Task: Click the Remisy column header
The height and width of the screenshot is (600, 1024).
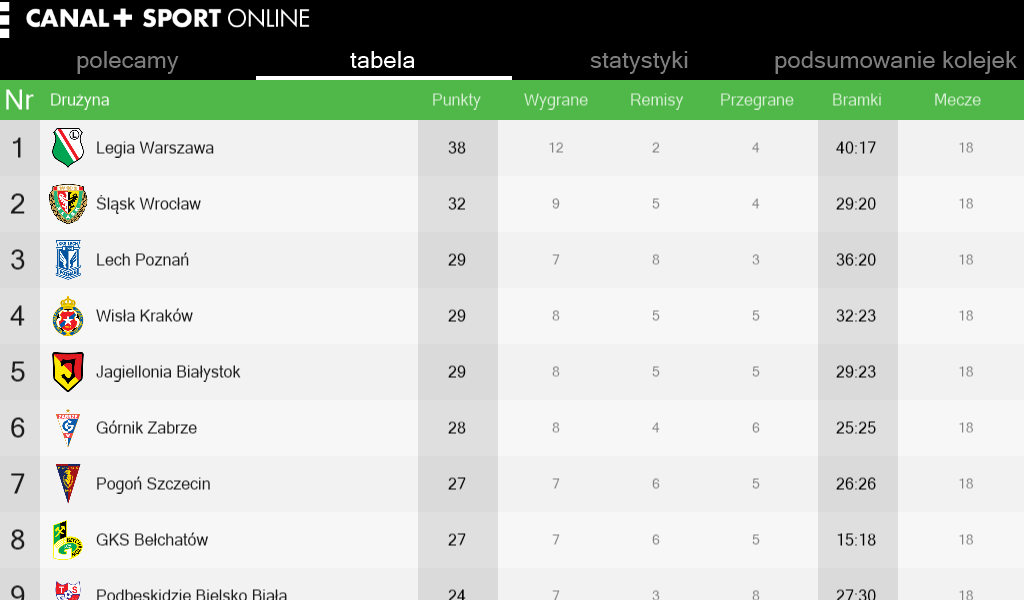Action: (656, 100)
